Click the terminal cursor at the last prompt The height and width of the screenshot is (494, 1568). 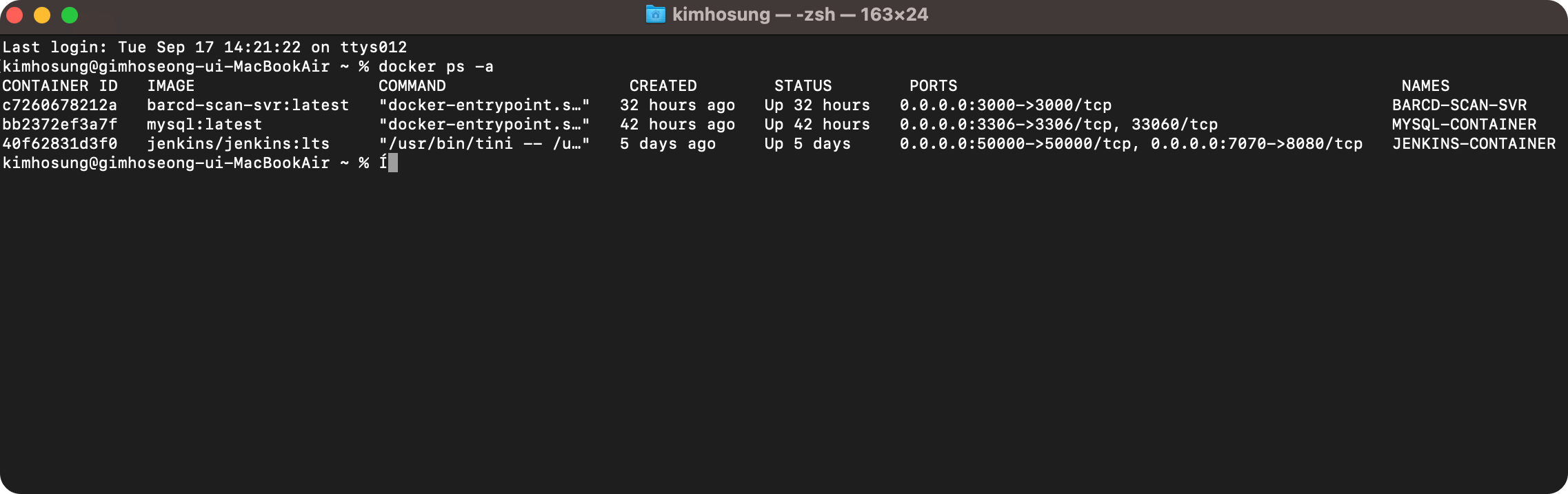click(x=393, y=163)
